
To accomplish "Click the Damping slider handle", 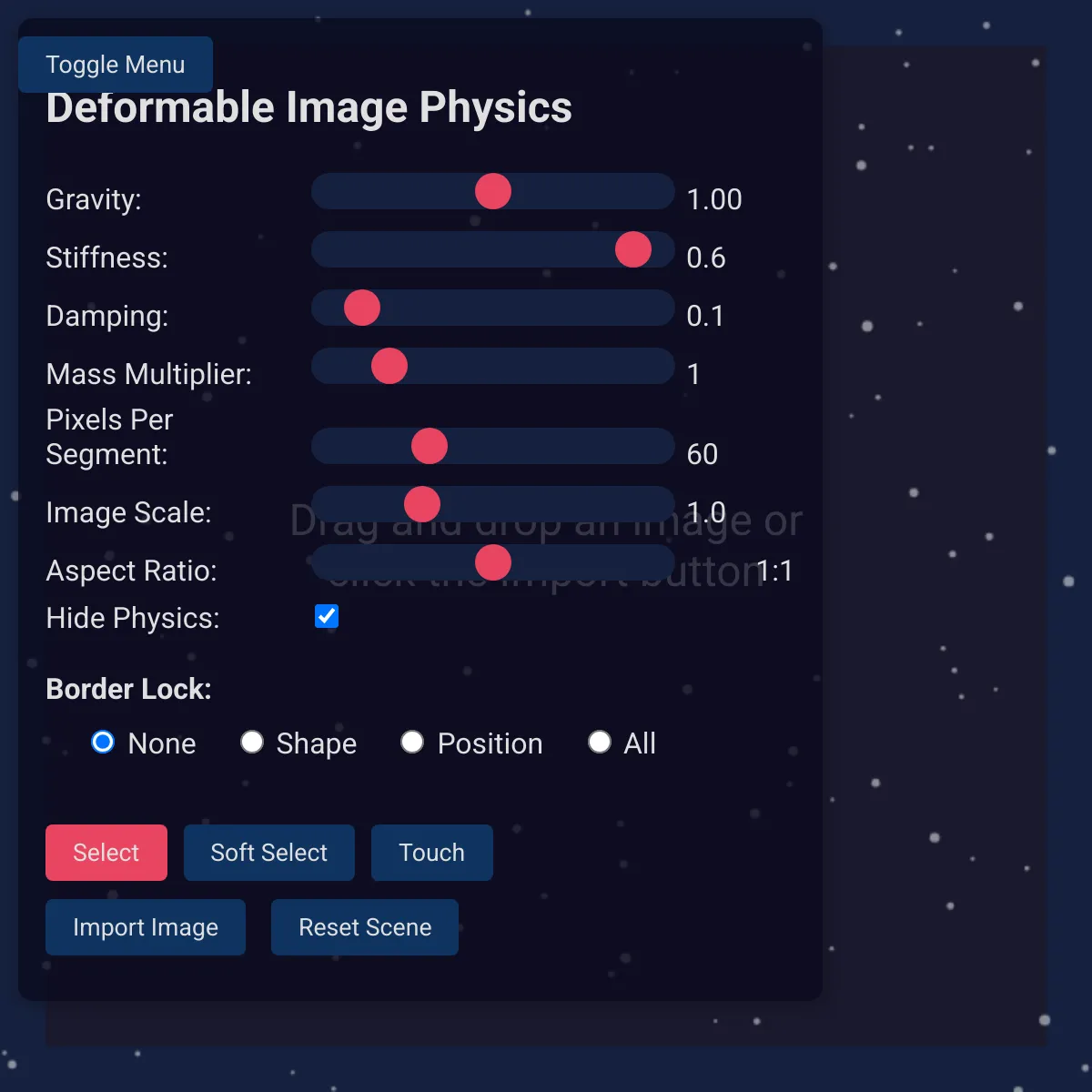I will pyautogui.click(x=362, y=308).
